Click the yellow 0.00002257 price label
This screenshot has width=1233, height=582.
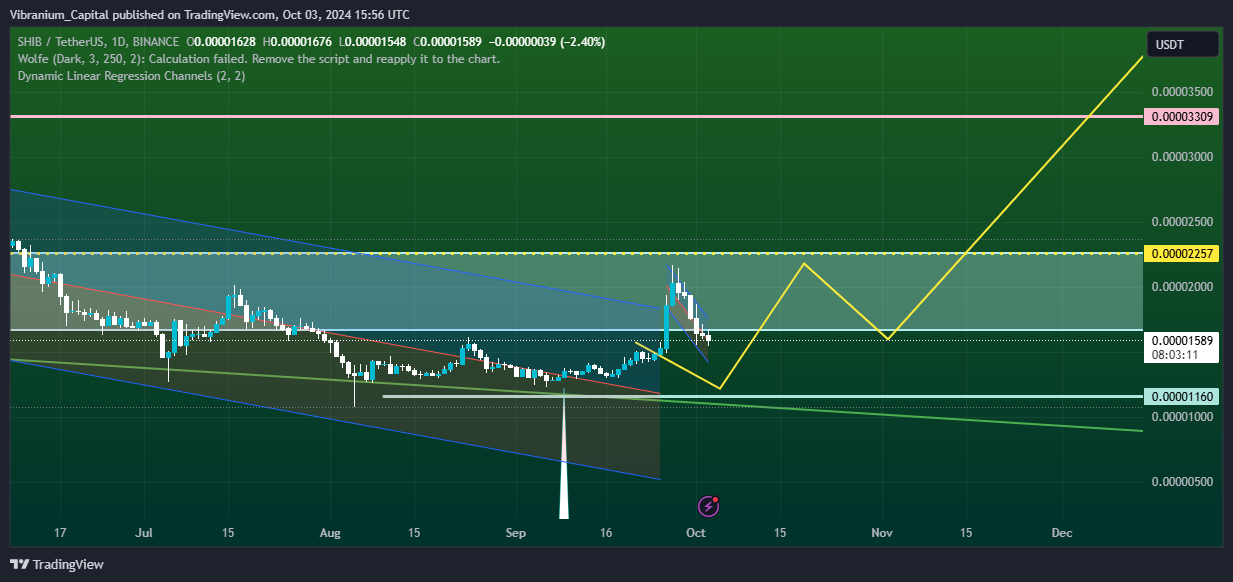[x=1183, y=253]
